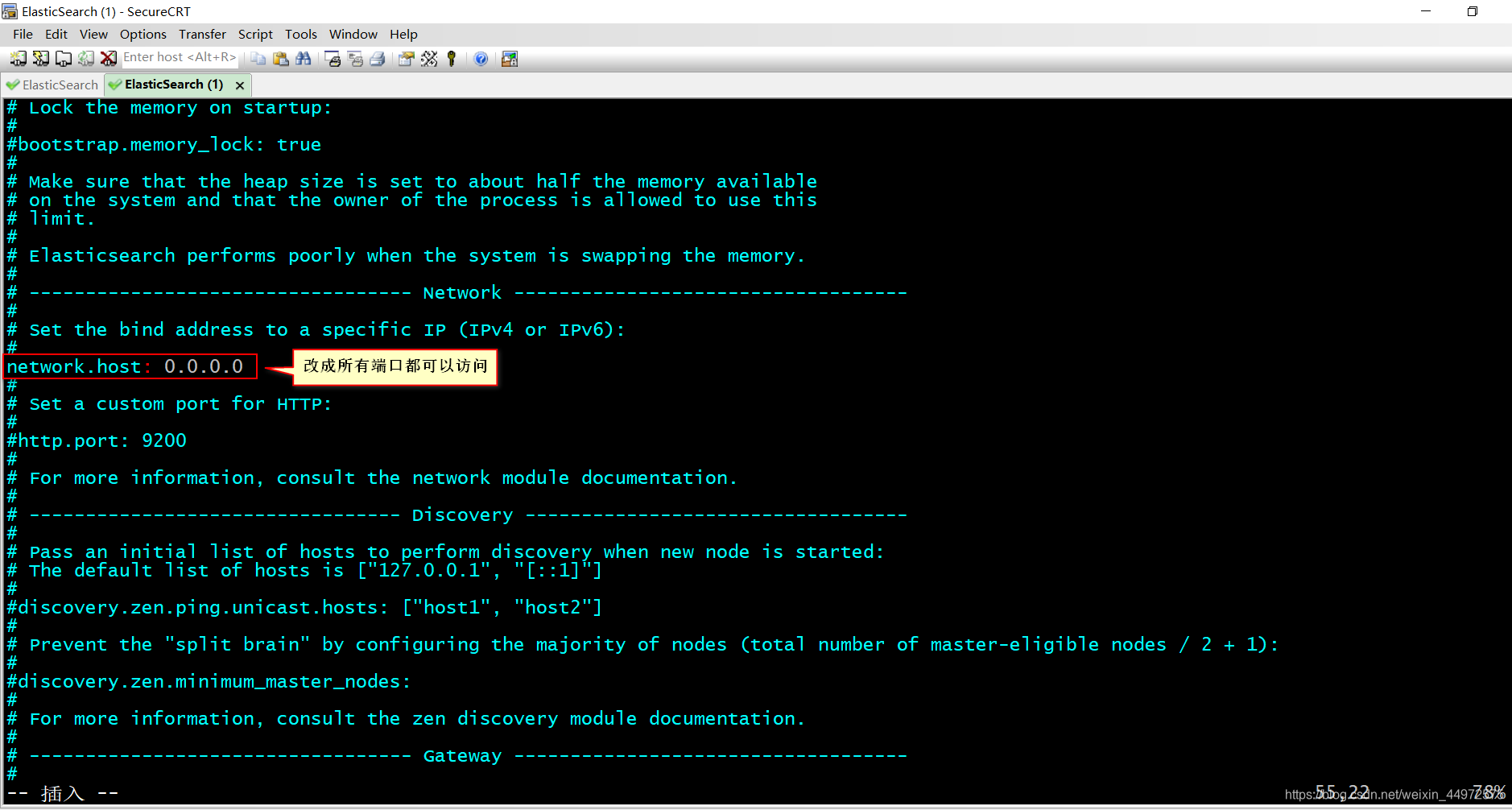Image resolution: width=1512 pixels, height=810 pixels.
Task: Click the green Reconnect icon
Action: [85, 59]
